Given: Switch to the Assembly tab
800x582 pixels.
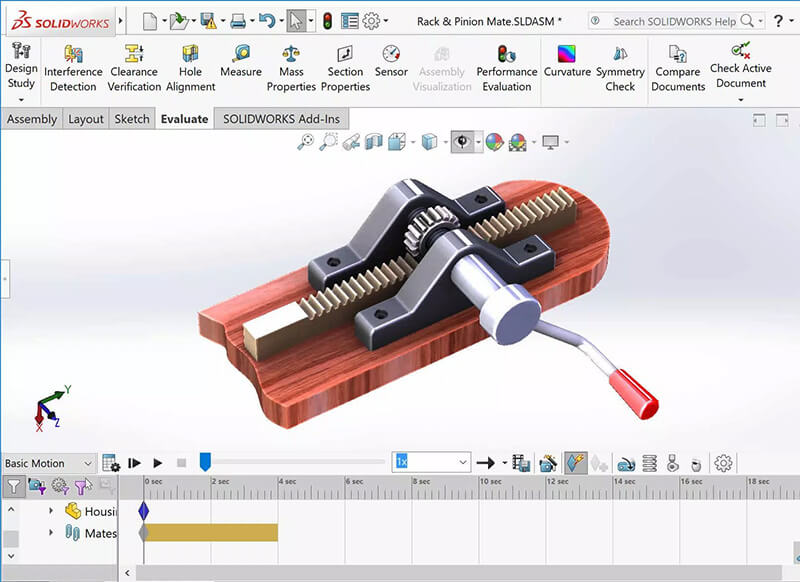Looking at the screenshot, I should (x=32, y=118).
